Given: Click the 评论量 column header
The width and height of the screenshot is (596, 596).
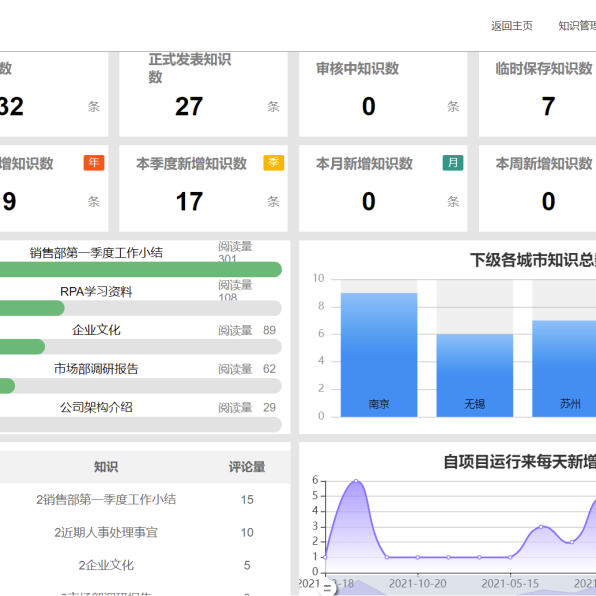Looking at the screenshot, I should [x=247, y=467].
